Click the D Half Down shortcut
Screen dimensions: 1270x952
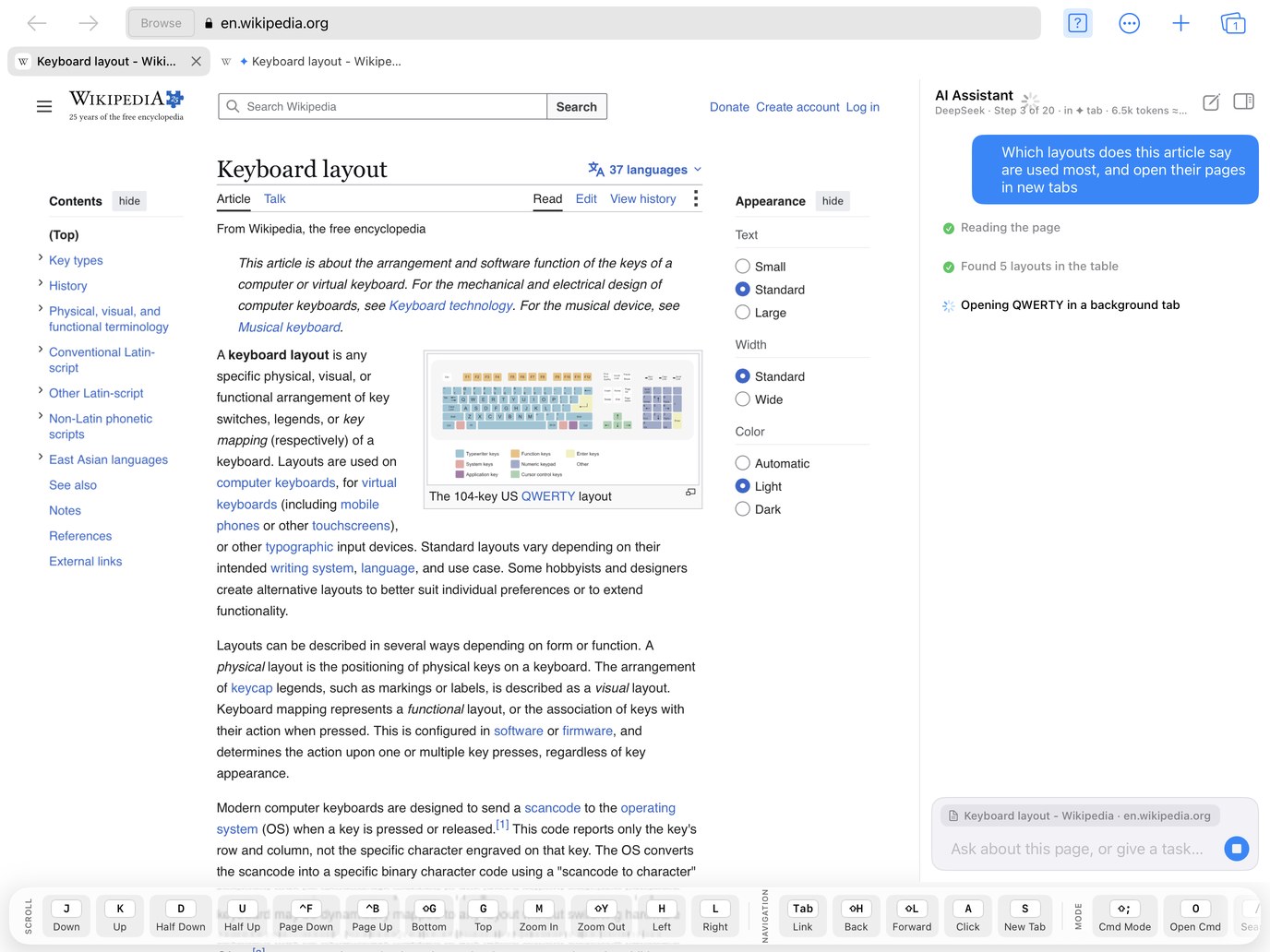(181, 916)
